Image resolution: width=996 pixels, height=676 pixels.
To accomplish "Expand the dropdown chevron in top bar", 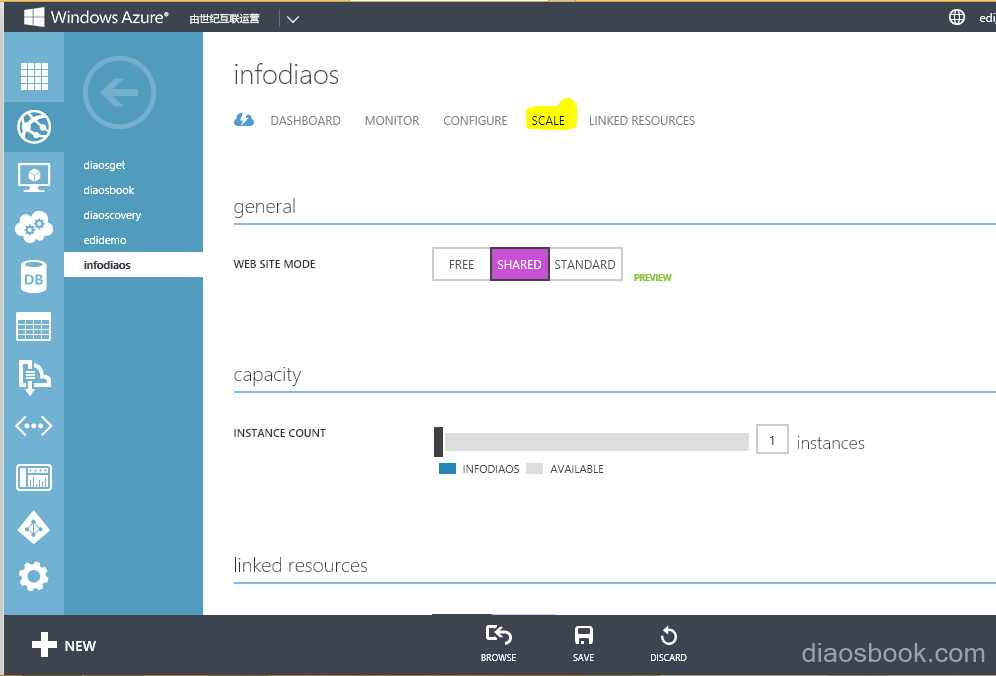I will (291, 18).
